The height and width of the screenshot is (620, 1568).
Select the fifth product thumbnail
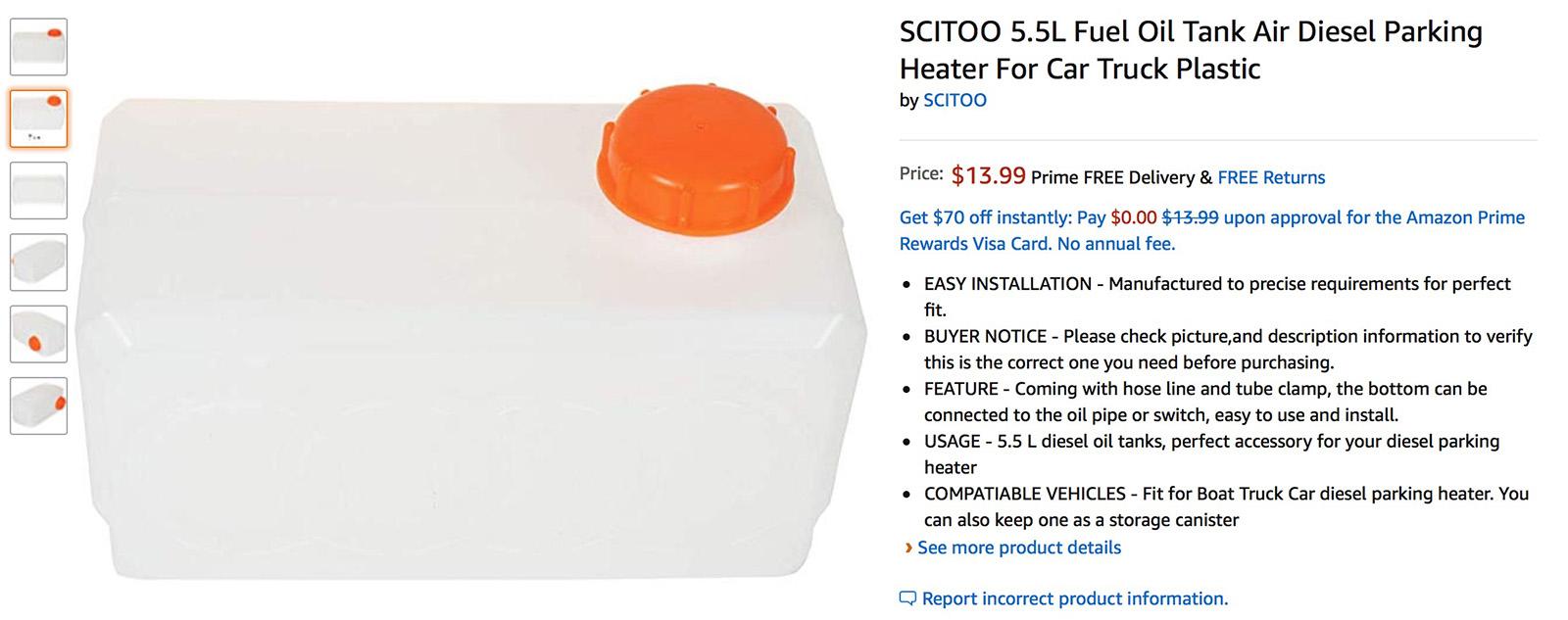tap(39, 334)
